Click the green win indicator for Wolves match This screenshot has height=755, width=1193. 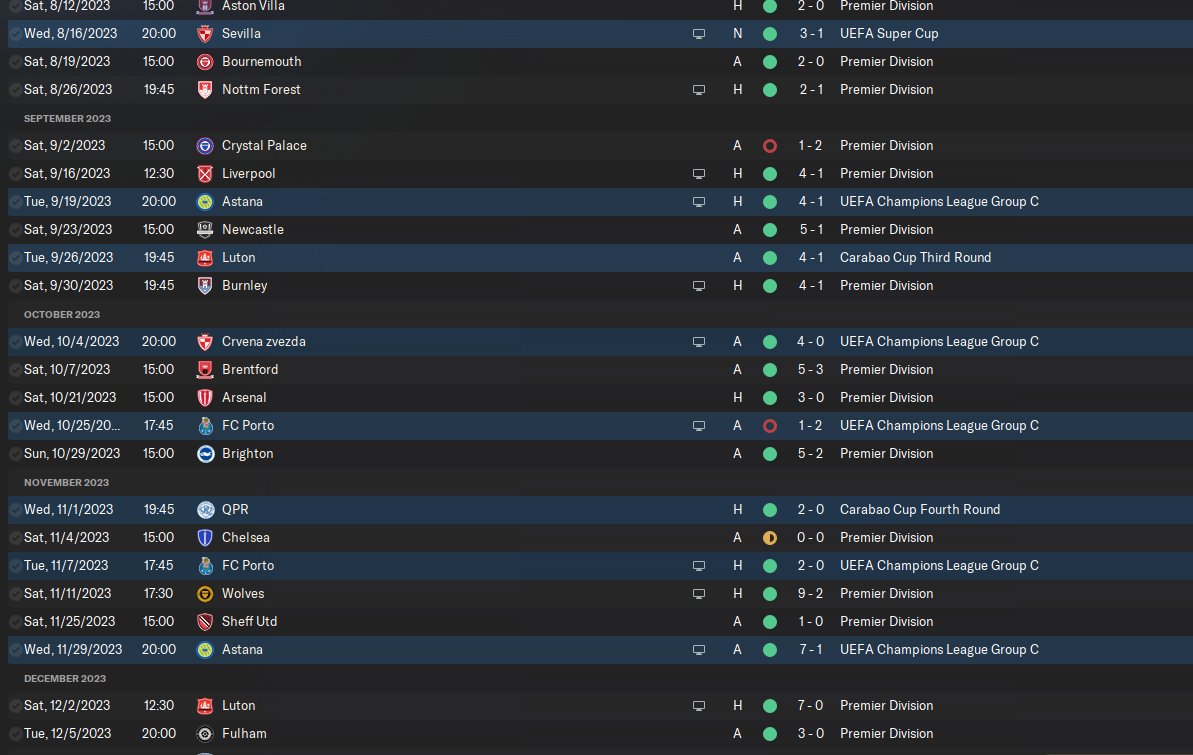click(x=770, y=594)
